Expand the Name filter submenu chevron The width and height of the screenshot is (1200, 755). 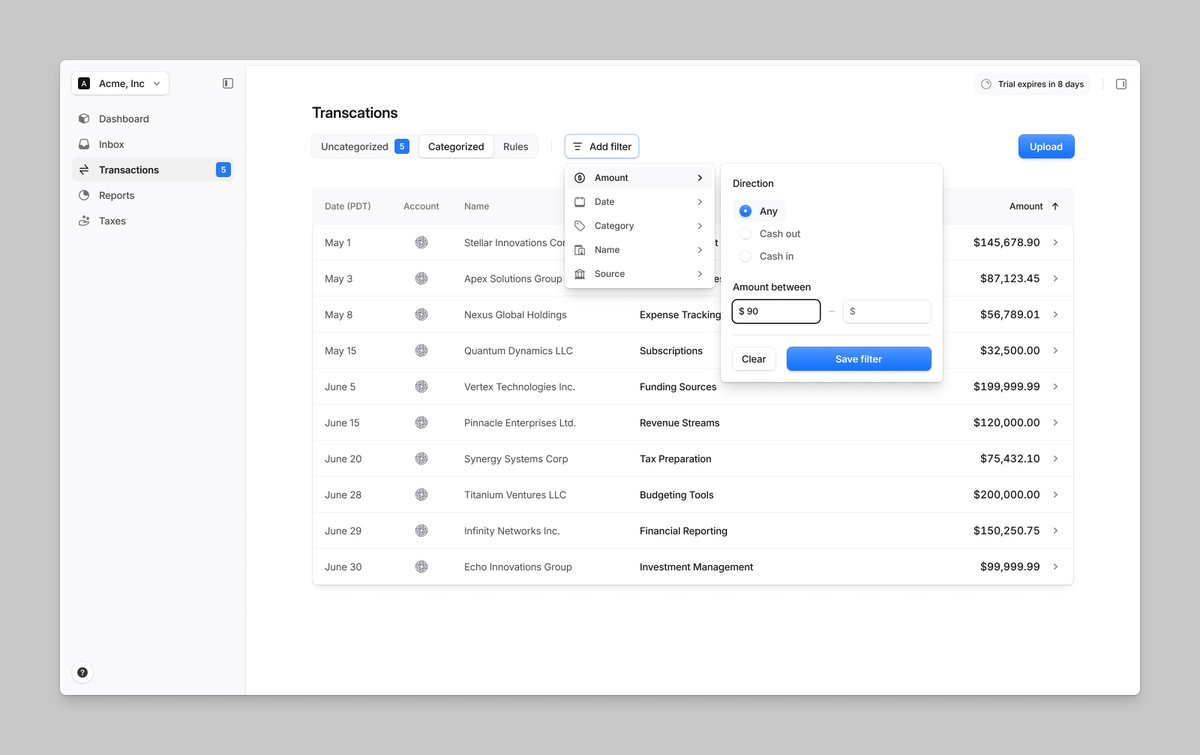coord(700,250)
